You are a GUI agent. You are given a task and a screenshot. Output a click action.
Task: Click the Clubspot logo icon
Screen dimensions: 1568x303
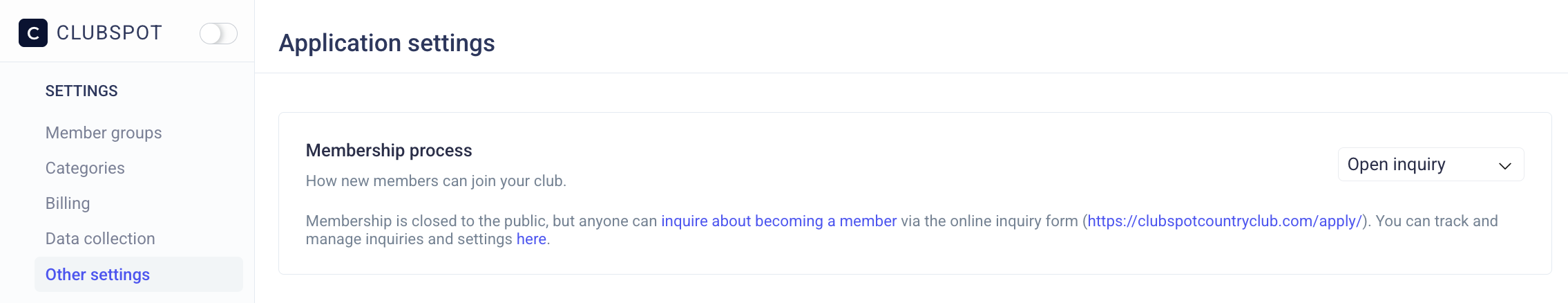coord(32,33)
